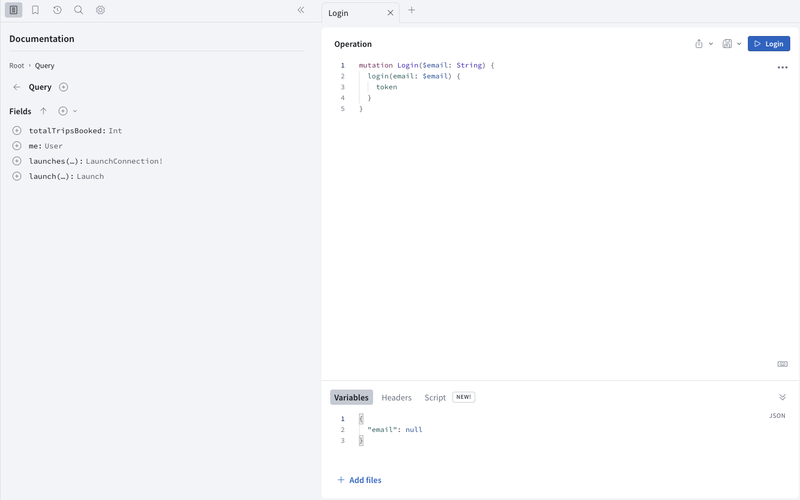The height and width of the screenshot is (500, 800).
Task: Run the Login operation button
Action: [x=769, y=44]
